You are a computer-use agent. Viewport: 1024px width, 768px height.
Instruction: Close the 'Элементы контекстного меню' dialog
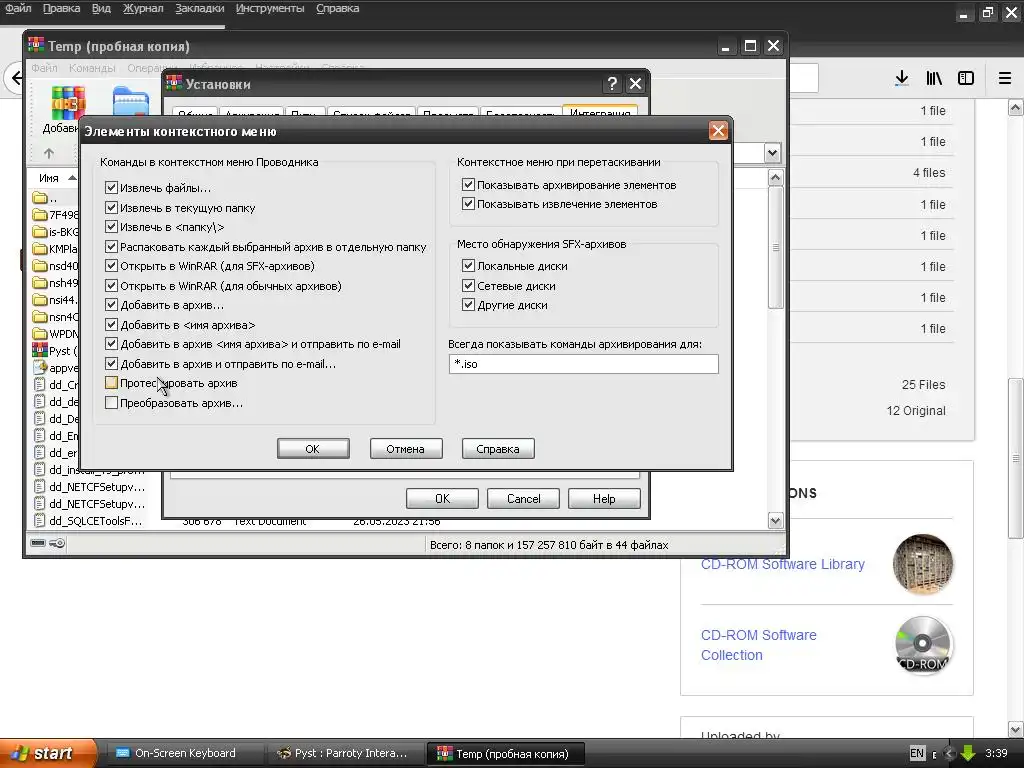click(718, 131)
